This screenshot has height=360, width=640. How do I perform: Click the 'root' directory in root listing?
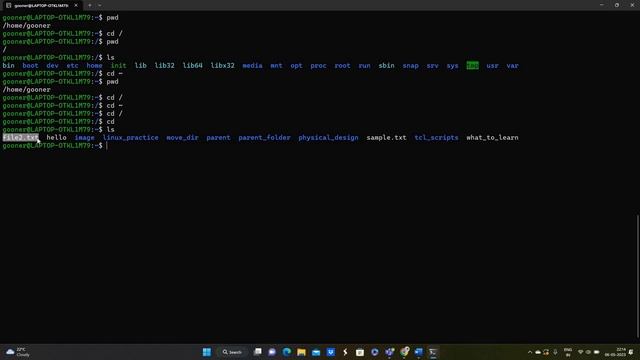342,66
